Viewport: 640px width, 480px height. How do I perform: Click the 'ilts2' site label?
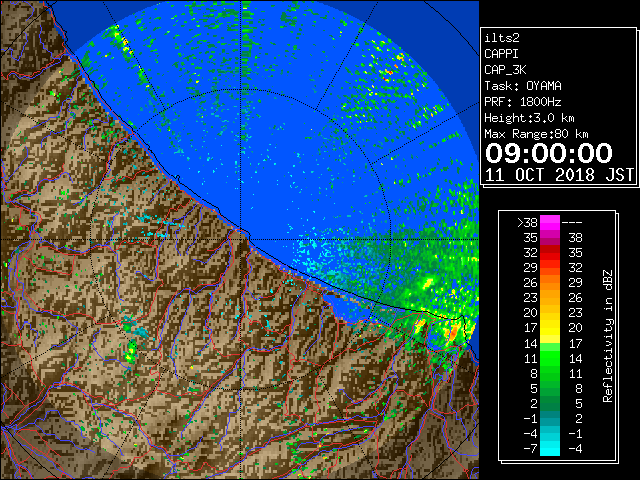pos(502,38)
